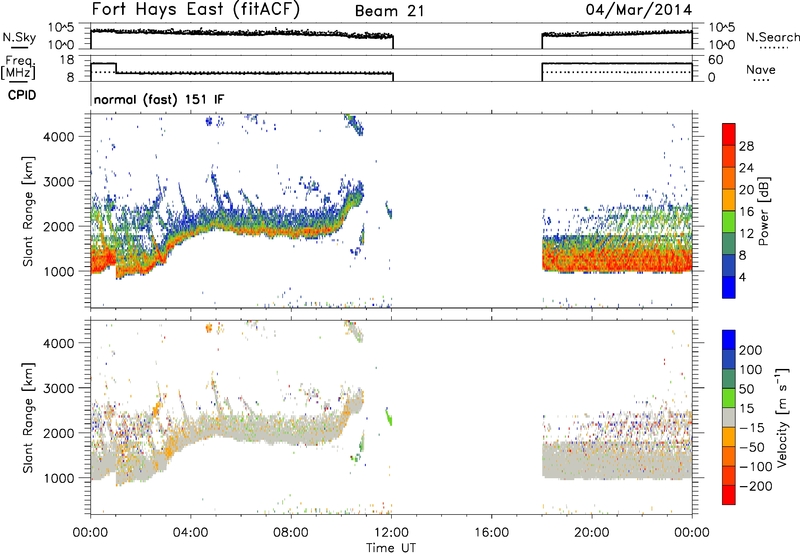Click the blue bottom of power color bar
This screenshot has width=800, height=554.
tap(729, 287)
